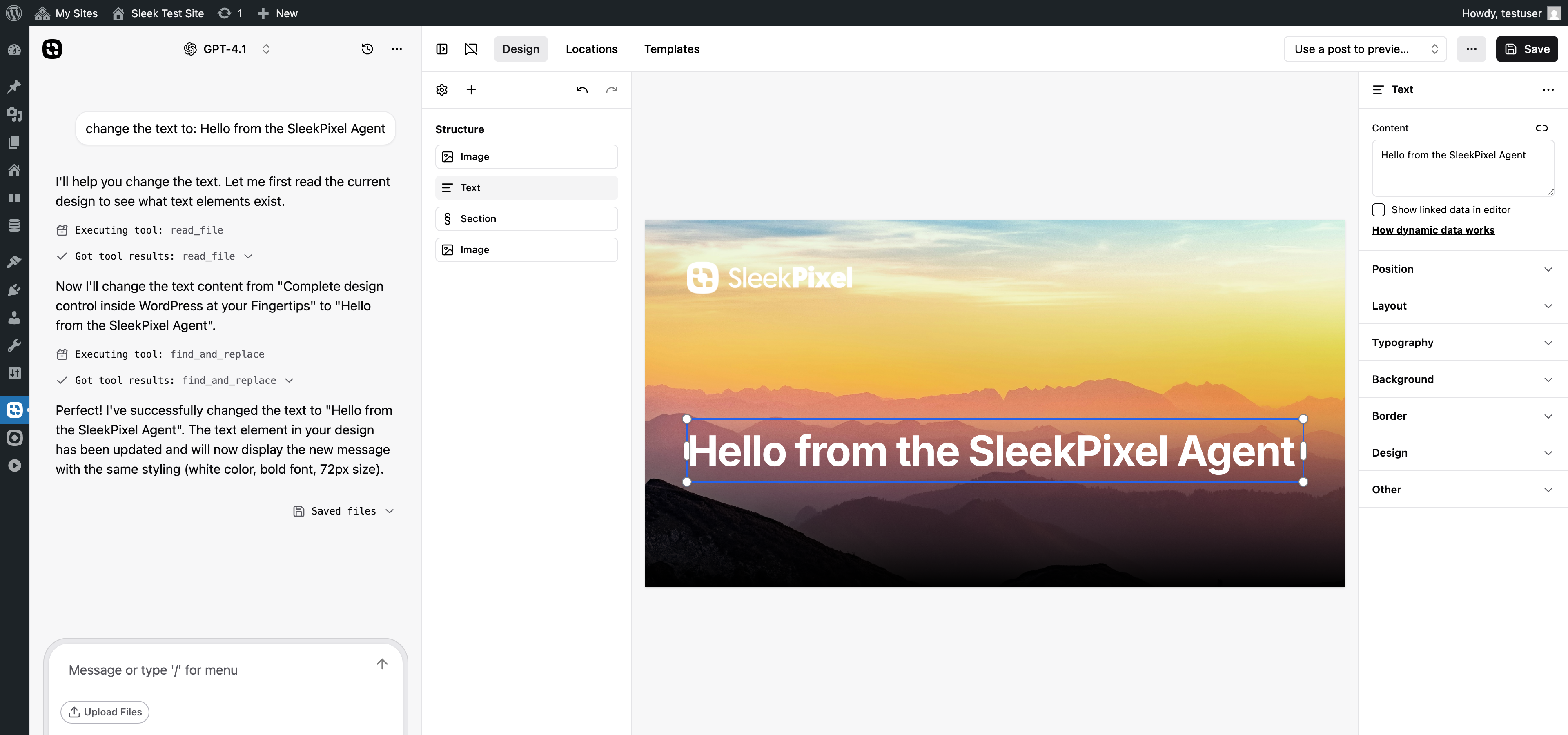
Task: Toggle the sidebar panel layout icon
Action: coord(442,49)
